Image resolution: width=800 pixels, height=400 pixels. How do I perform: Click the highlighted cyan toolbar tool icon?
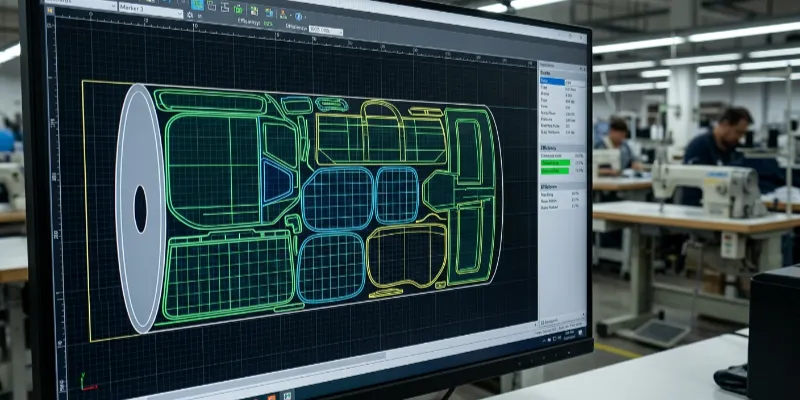[197, 6]
